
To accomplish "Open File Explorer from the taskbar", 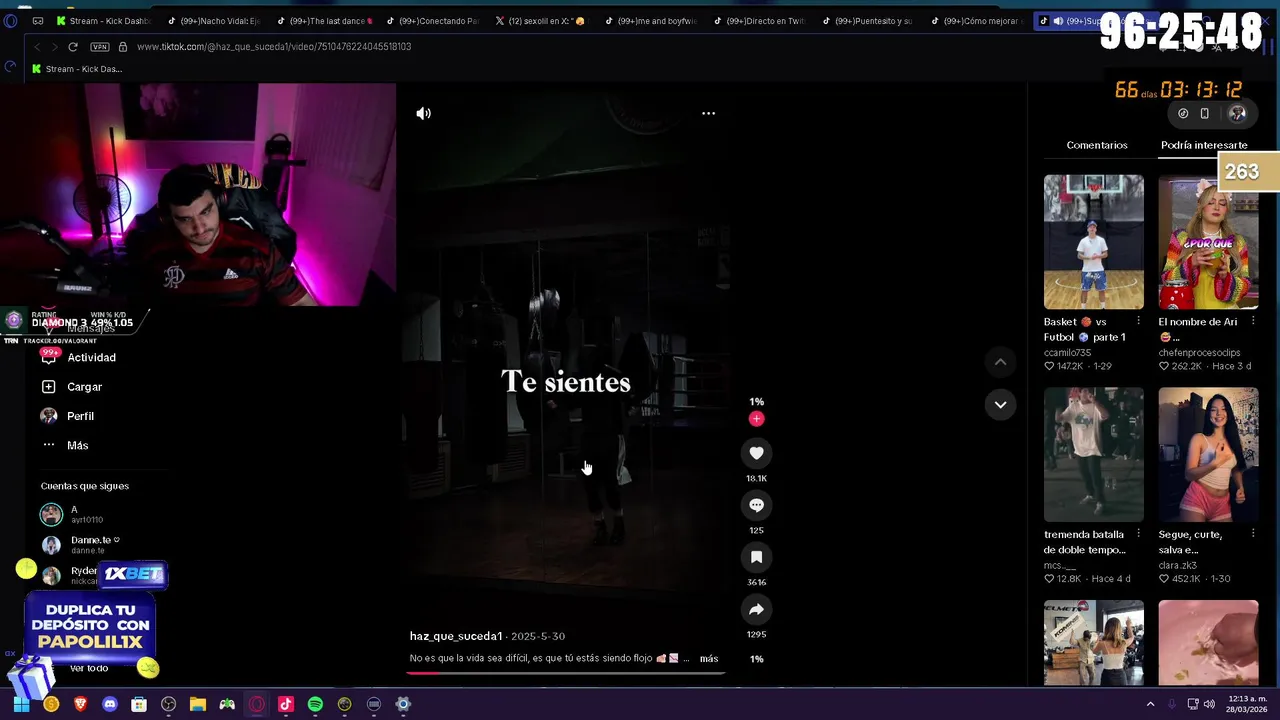I will pyautogui.click(x=198, y=705).
